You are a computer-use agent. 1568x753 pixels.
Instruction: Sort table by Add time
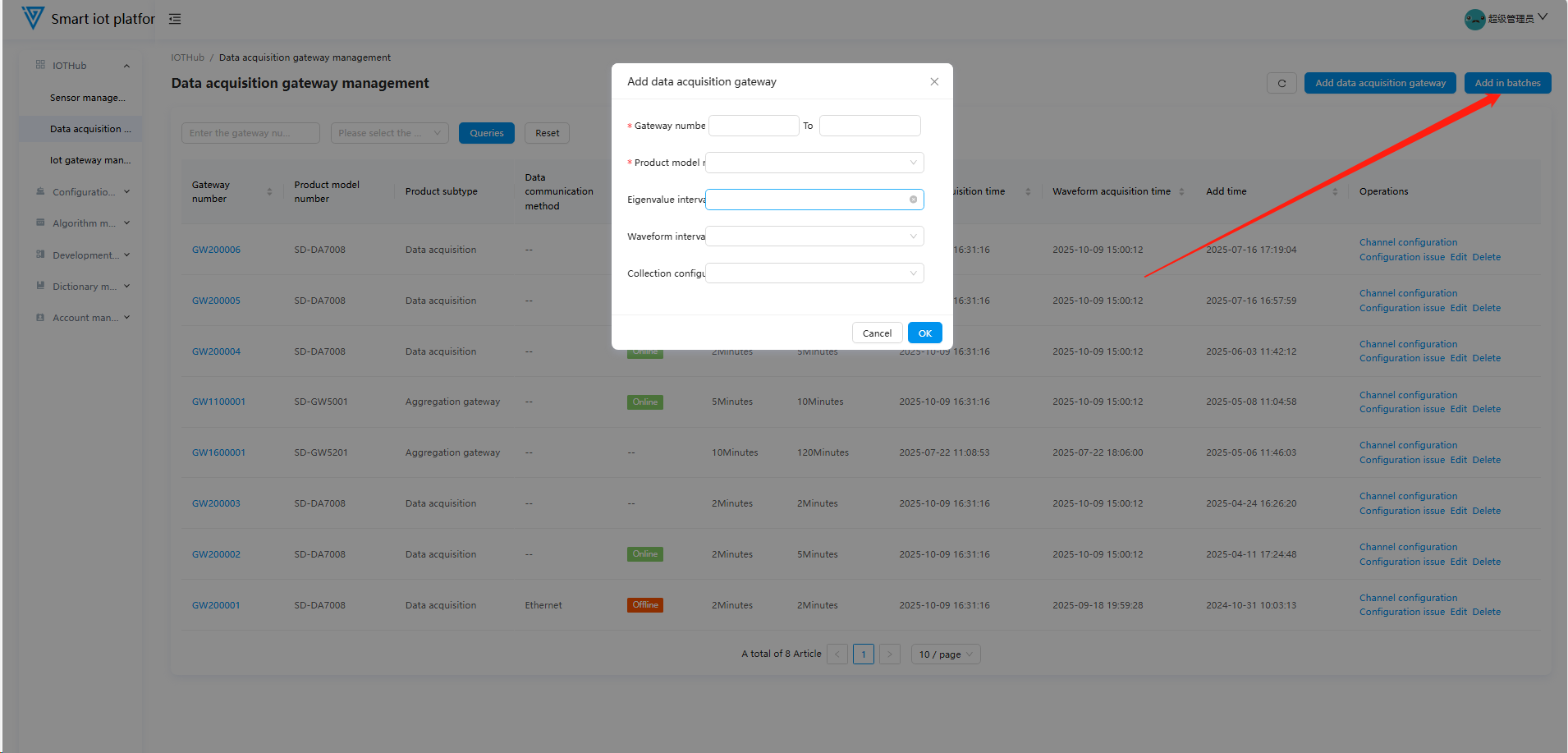1335,191
